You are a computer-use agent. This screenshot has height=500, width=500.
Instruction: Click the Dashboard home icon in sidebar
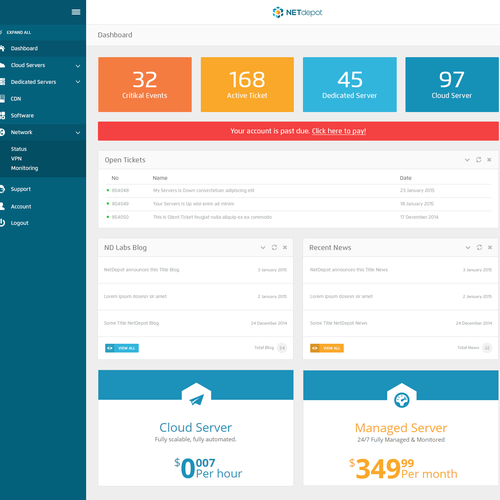point(2,48)
